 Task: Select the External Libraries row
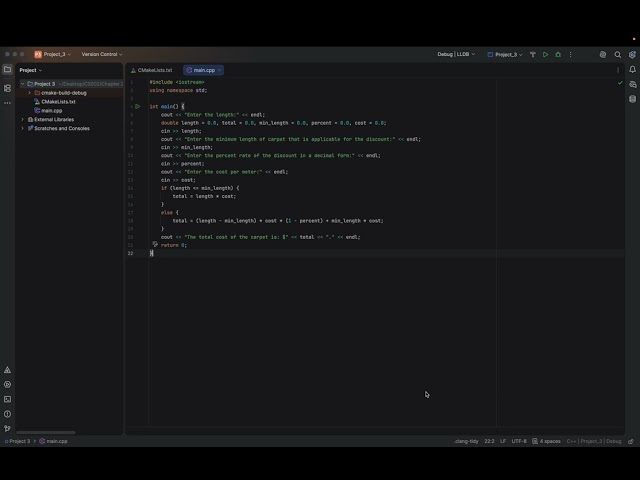pyautogui.click(x=69, y=120)
